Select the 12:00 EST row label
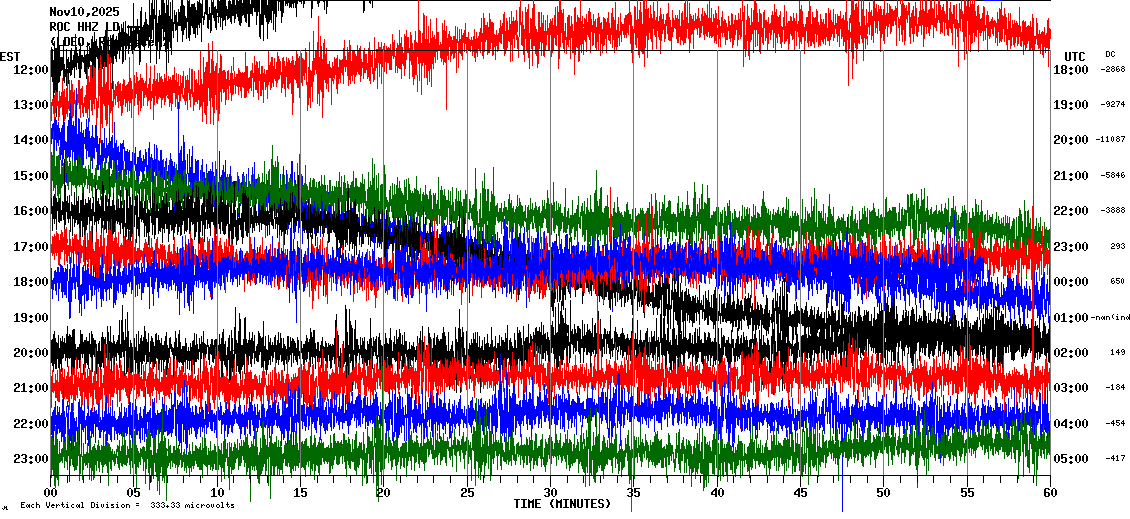The height and width of the screenshot is (519, 1130). [32, 69]
